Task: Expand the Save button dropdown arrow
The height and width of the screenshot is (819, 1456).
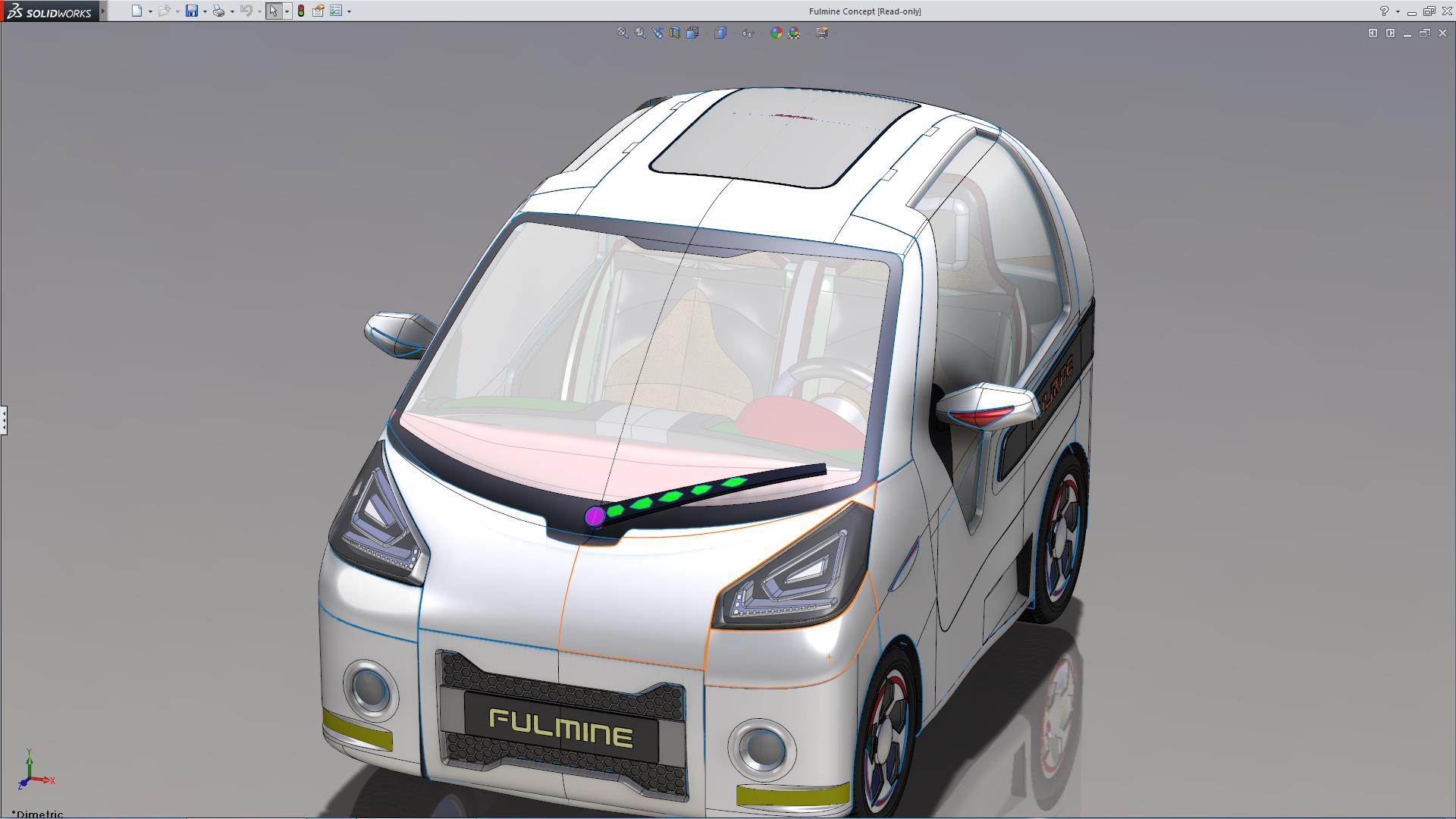Action: click(x=205, y=12)
